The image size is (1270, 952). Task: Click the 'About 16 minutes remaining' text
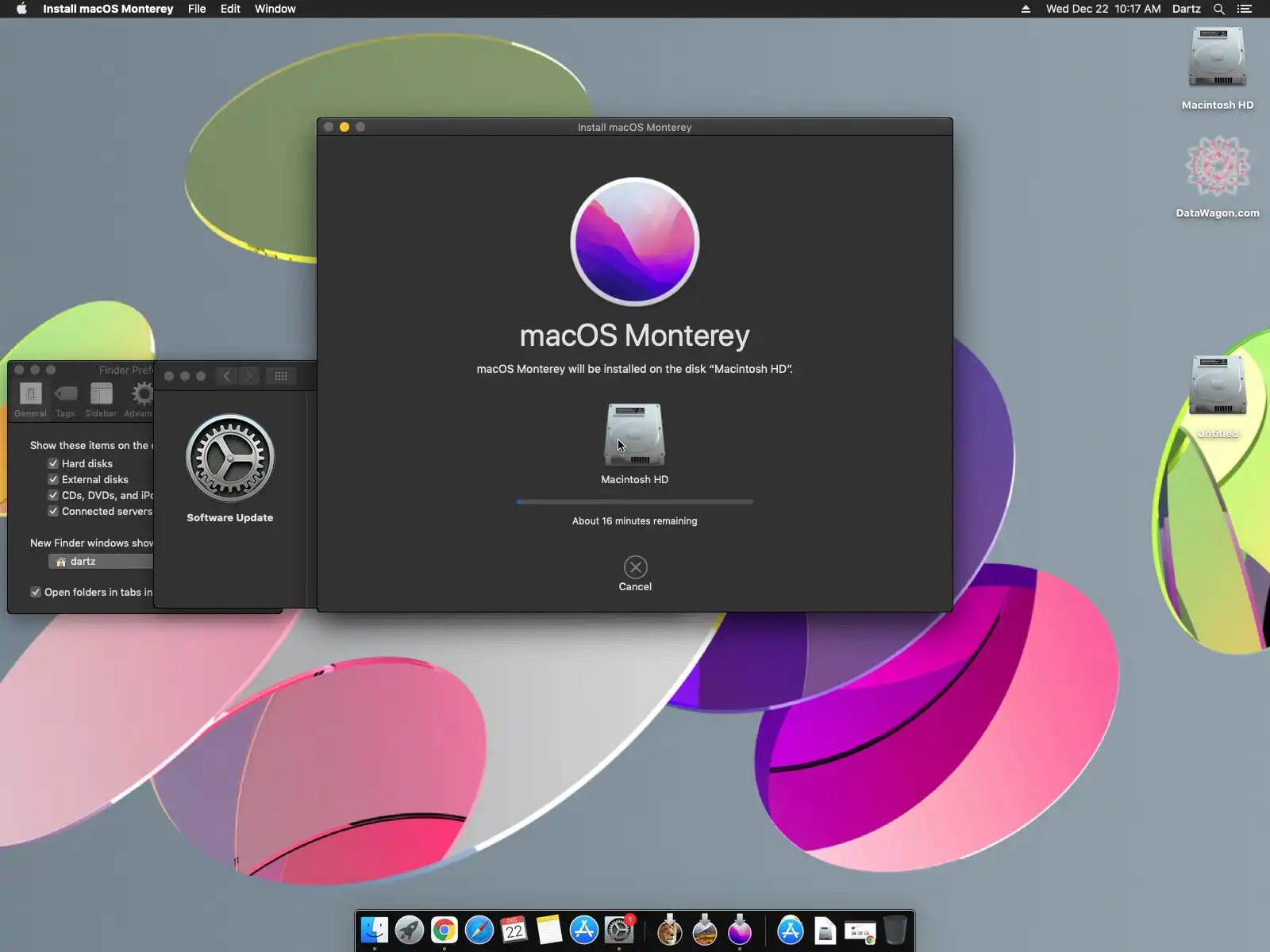[635, 521]
